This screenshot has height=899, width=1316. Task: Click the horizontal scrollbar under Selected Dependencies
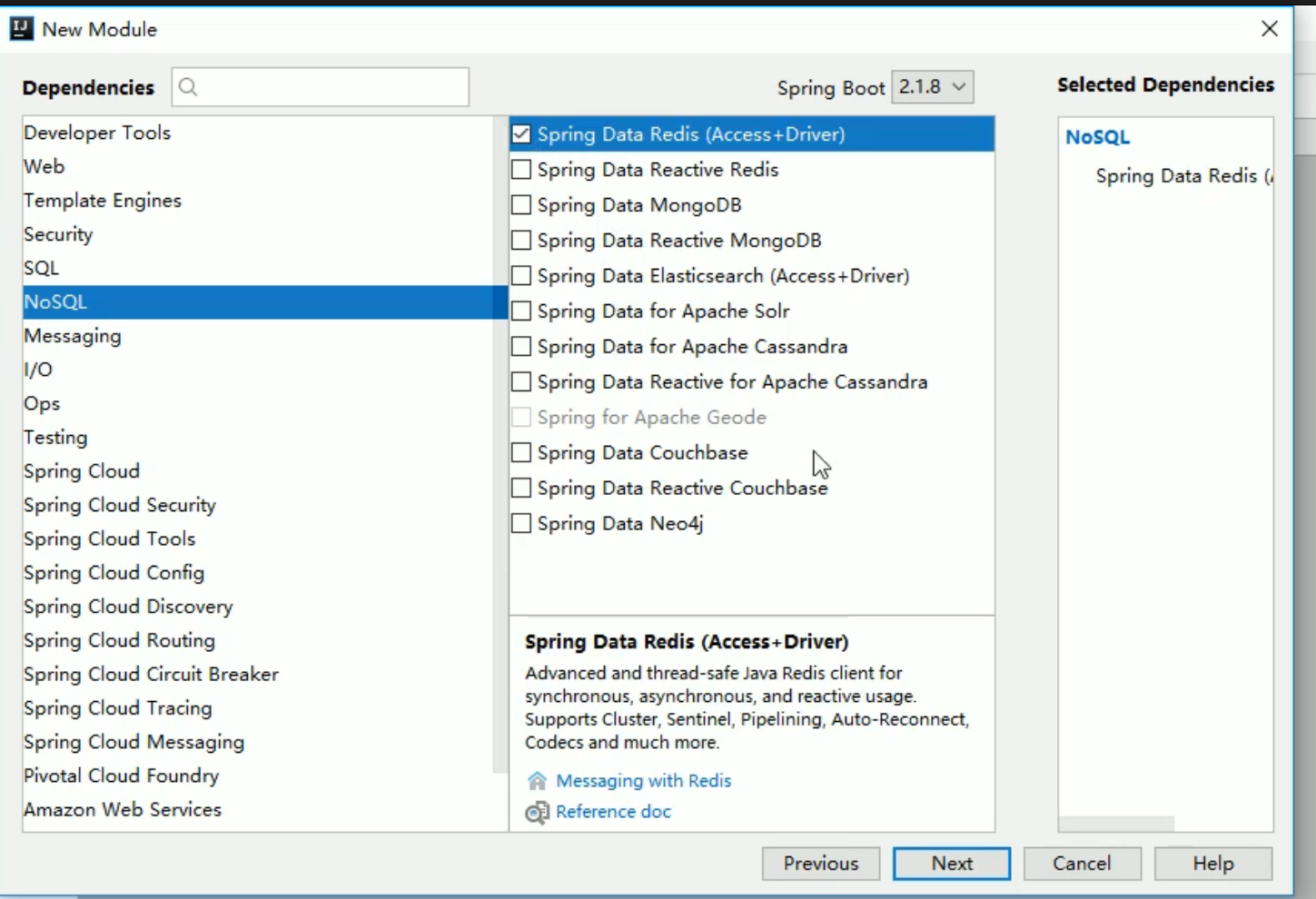point(1116,824)
